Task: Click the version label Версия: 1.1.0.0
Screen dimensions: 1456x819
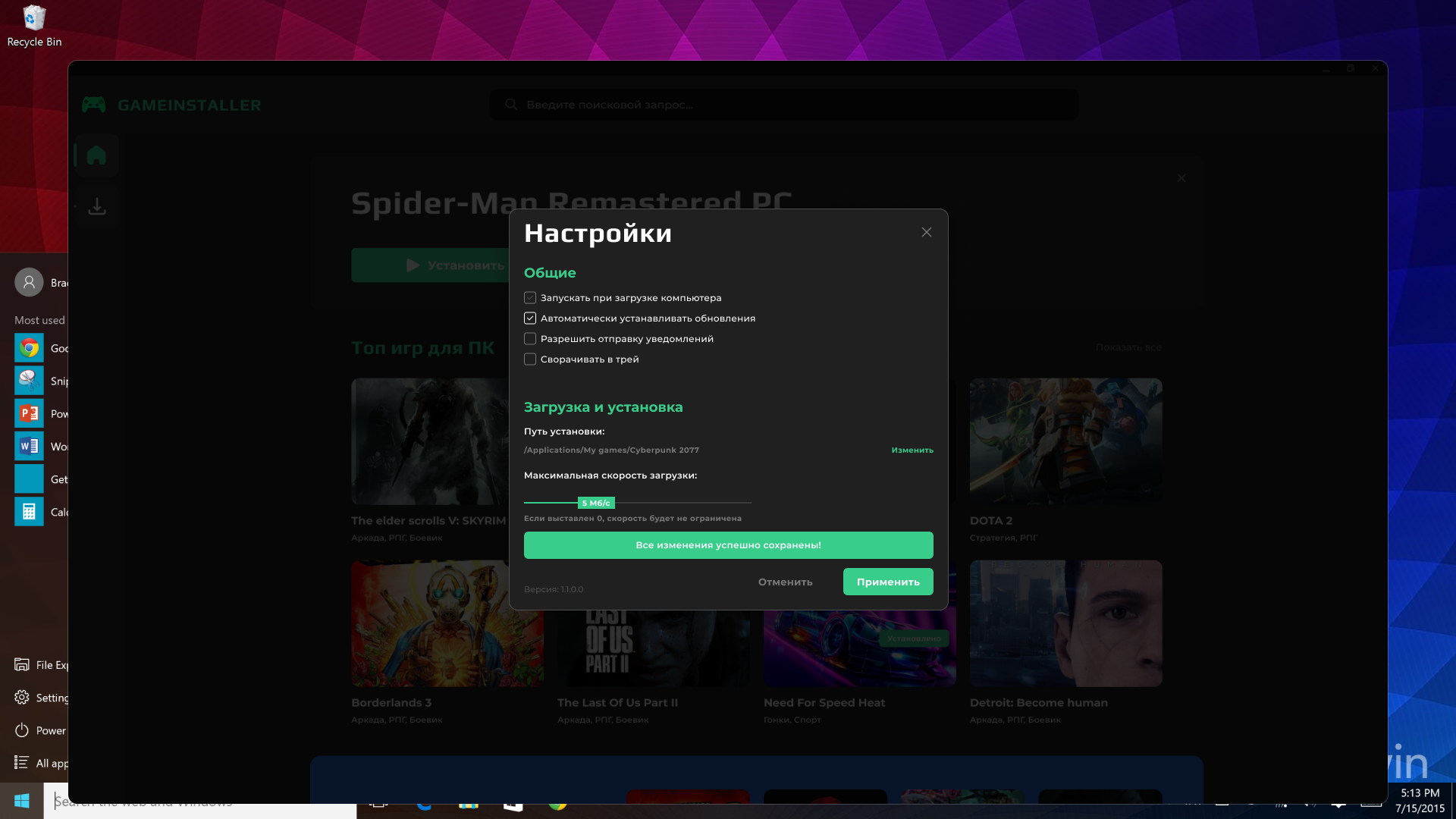Action: click(x=554, y=589)
